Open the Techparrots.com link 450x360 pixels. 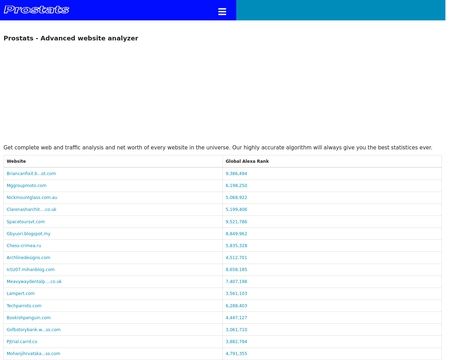pos(24,306)
